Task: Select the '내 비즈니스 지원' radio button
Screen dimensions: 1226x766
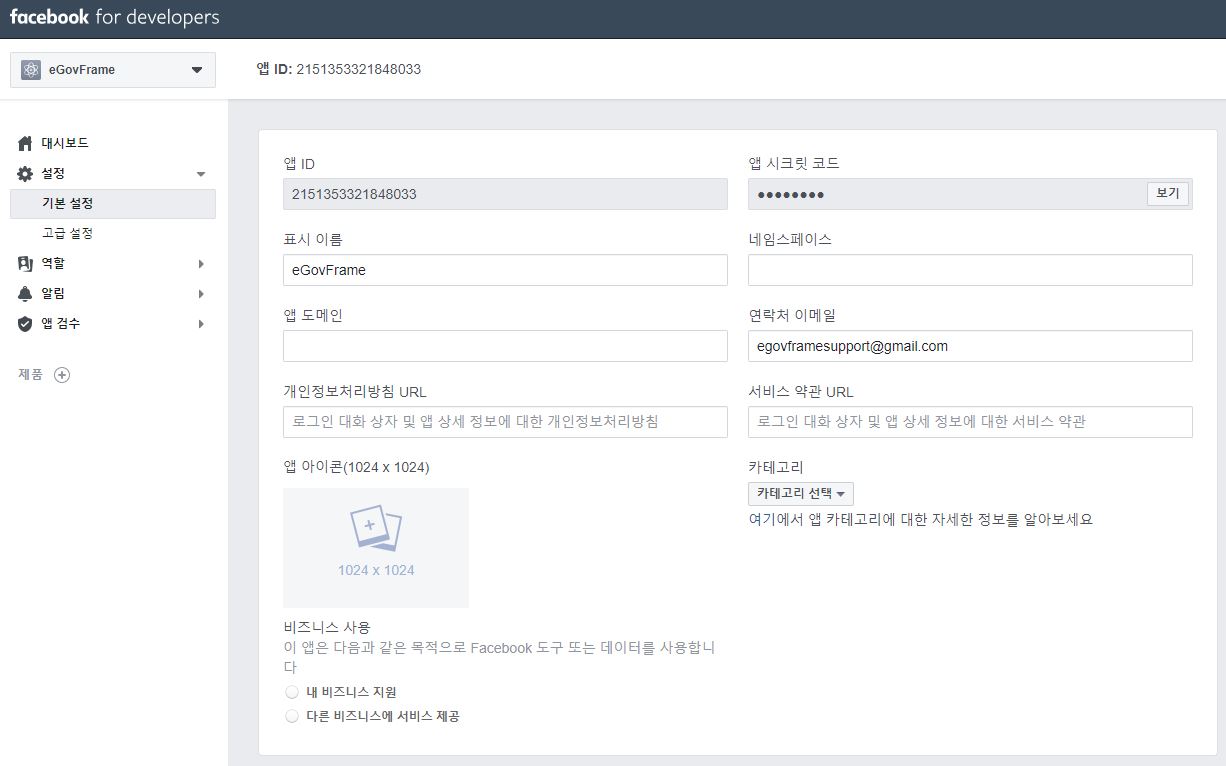Action: 292,692
